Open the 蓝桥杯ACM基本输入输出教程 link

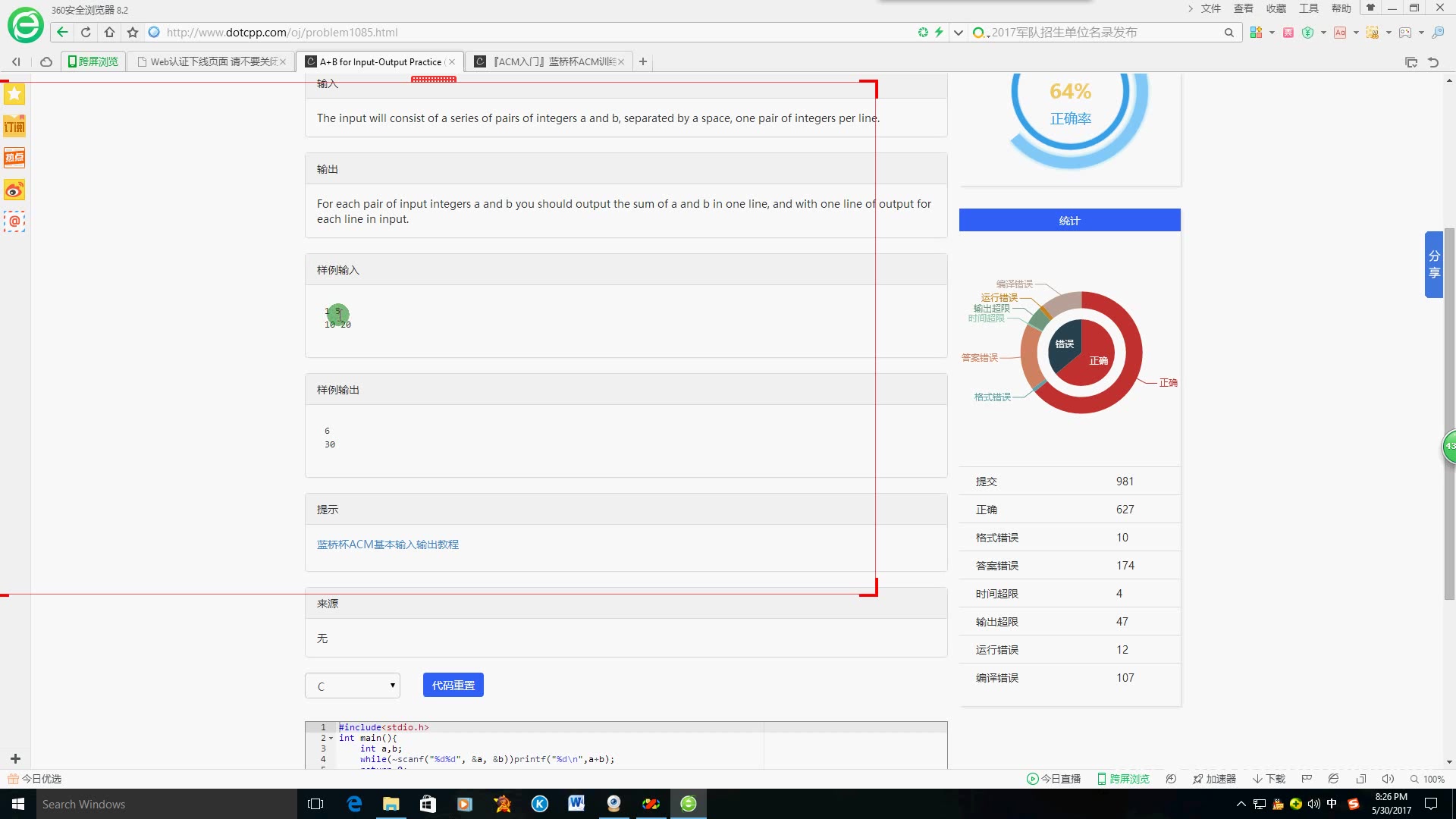[388, 544]
